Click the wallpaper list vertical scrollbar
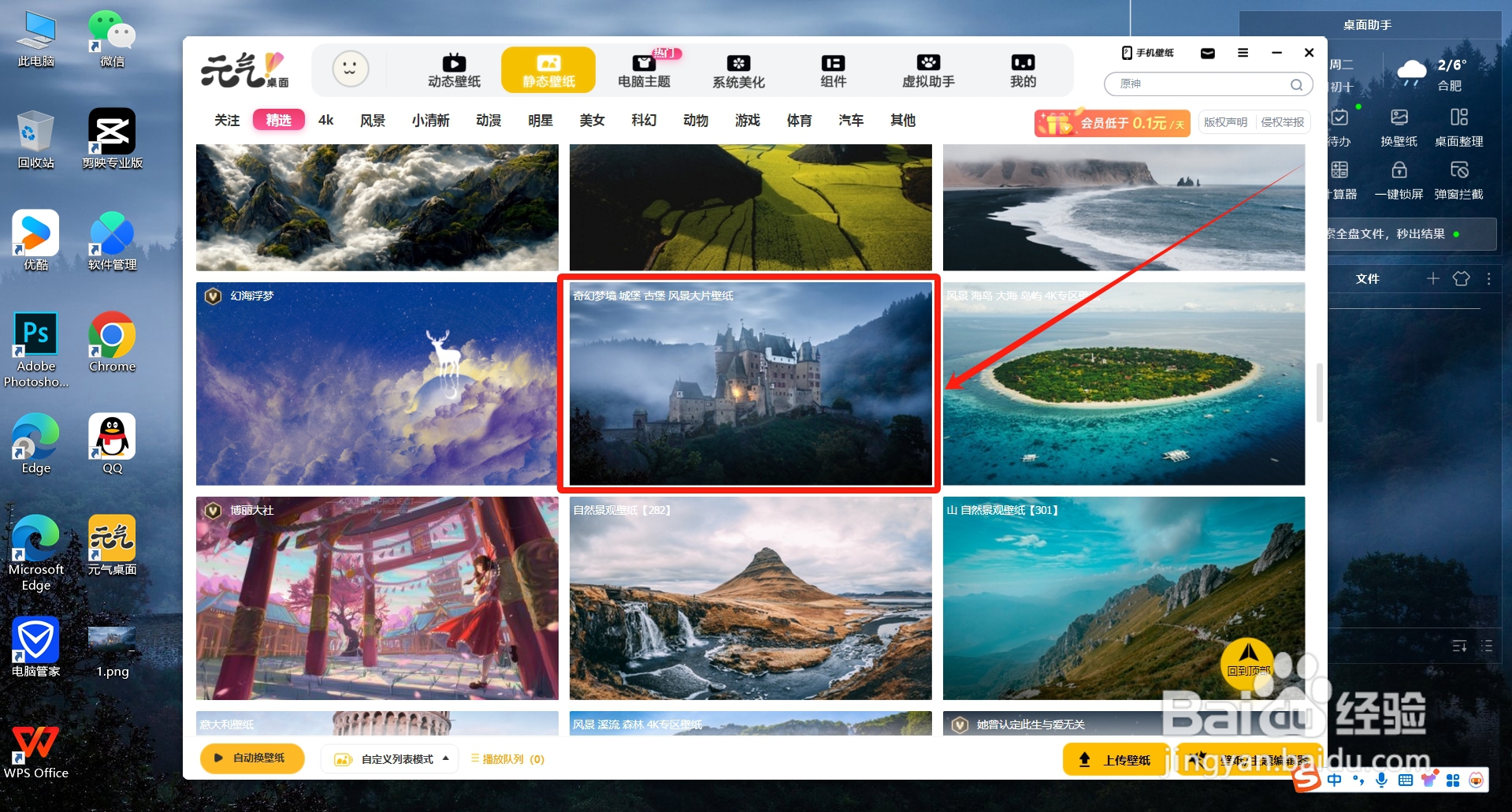The image size is (1512, 812). coord(1320,392)
